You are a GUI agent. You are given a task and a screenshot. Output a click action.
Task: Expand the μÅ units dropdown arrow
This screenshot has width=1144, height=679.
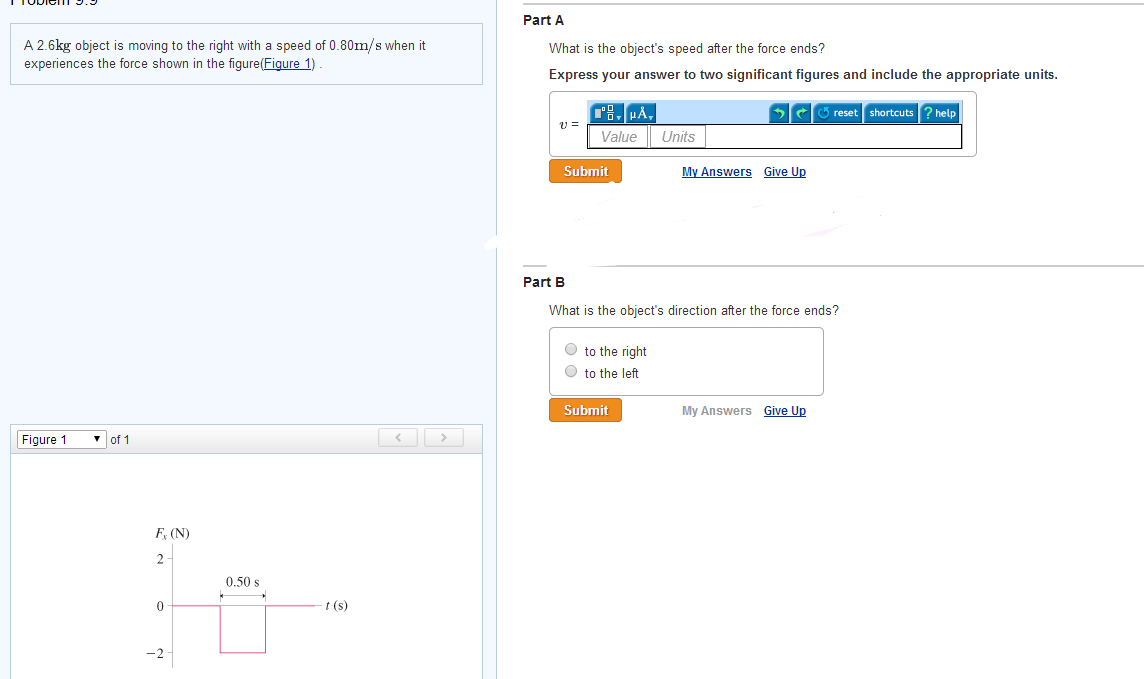point(650,116)
